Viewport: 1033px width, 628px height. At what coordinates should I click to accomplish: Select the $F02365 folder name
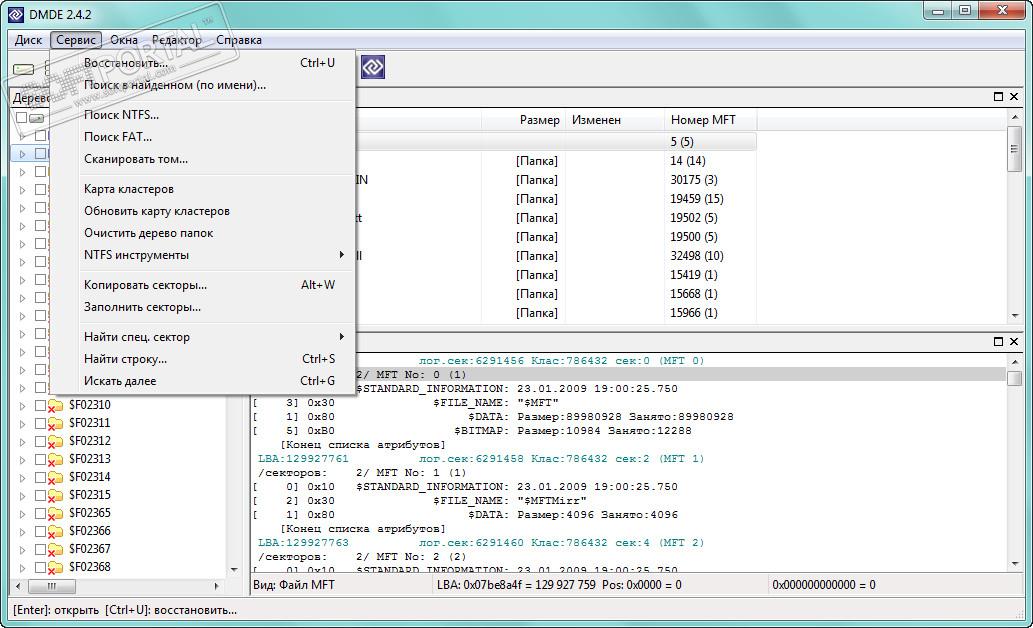pyautogui.click(x=90, y=513)
